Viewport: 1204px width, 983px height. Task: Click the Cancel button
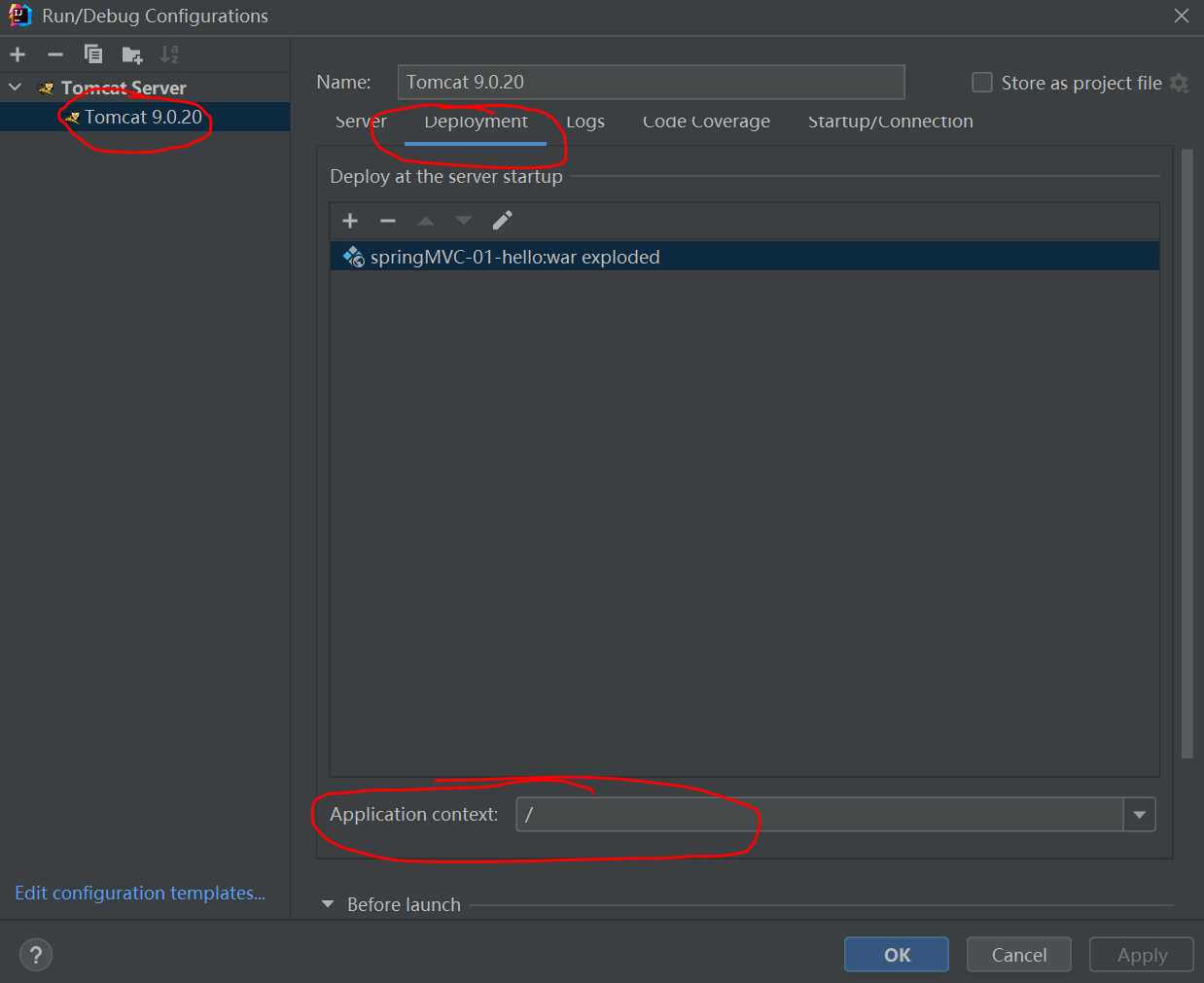coord(1019,955)
